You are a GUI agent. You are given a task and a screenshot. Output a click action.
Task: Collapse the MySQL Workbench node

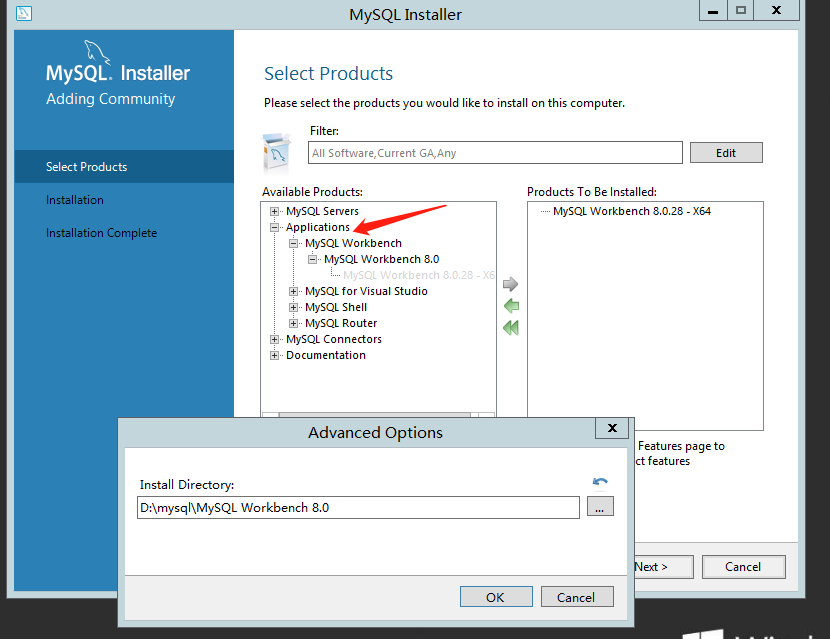click(293, 244)
